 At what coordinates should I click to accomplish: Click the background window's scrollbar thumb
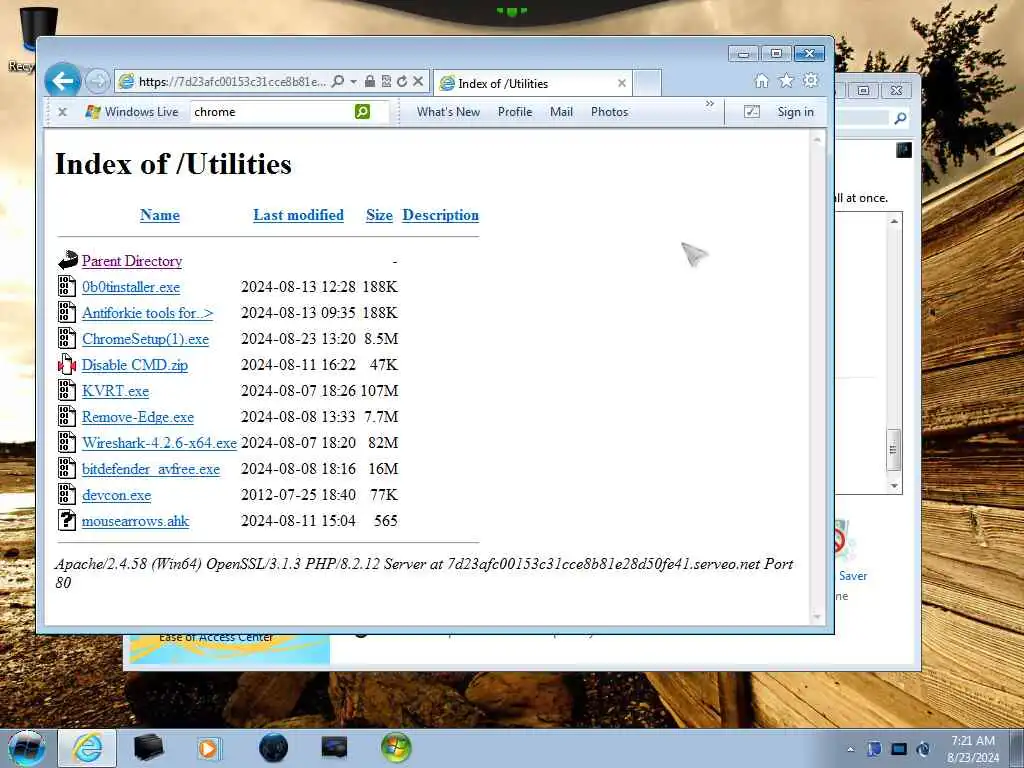[894, 449]
